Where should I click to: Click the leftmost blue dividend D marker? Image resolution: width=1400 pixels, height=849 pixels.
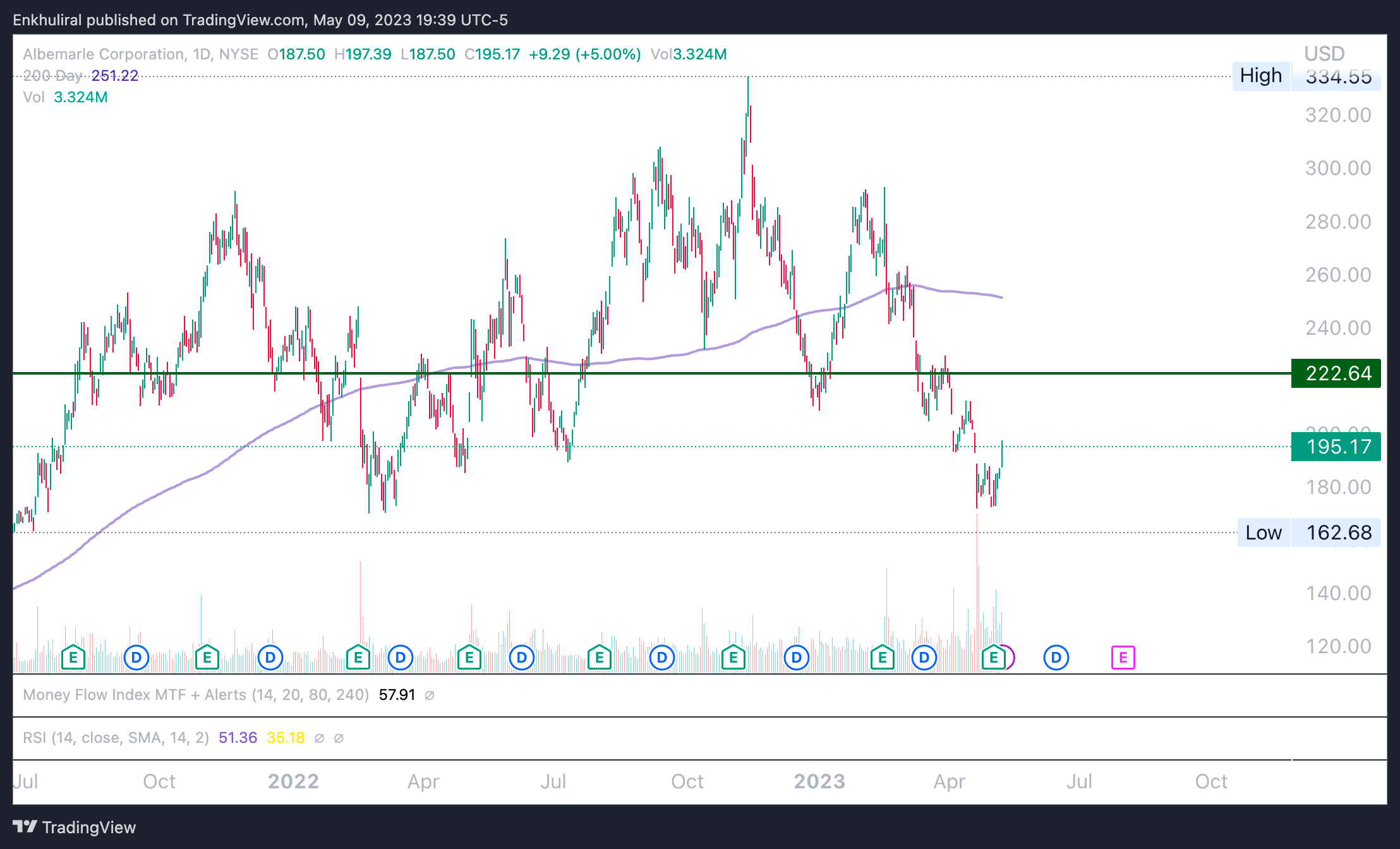click(136, 658)
